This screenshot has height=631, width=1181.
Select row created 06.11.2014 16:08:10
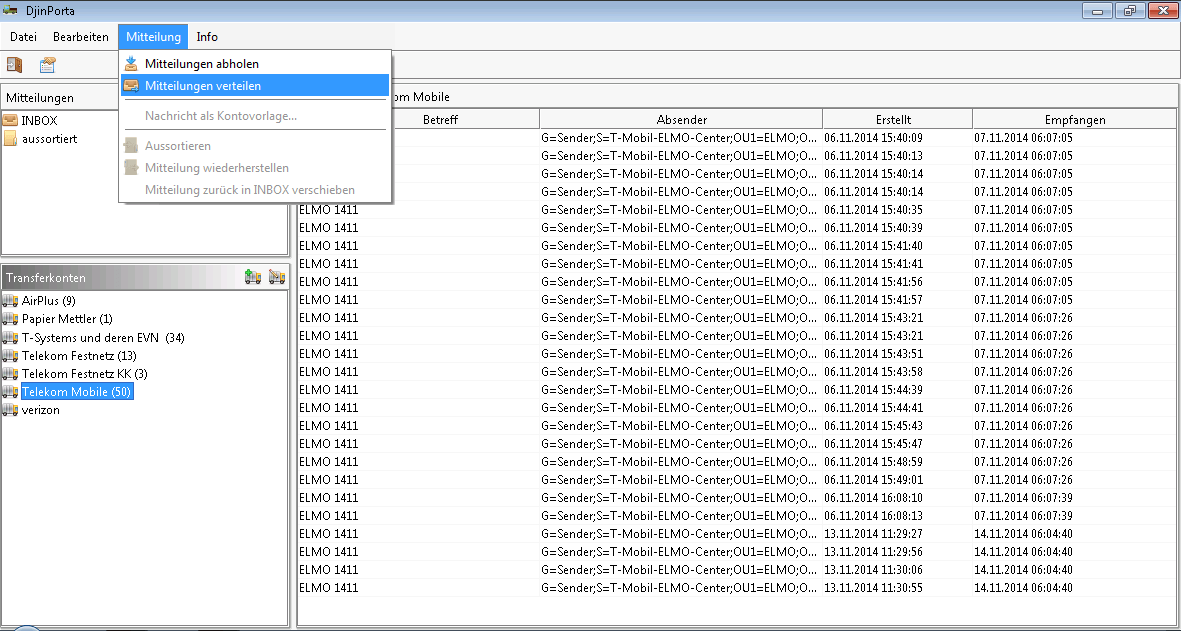[737, 498]
